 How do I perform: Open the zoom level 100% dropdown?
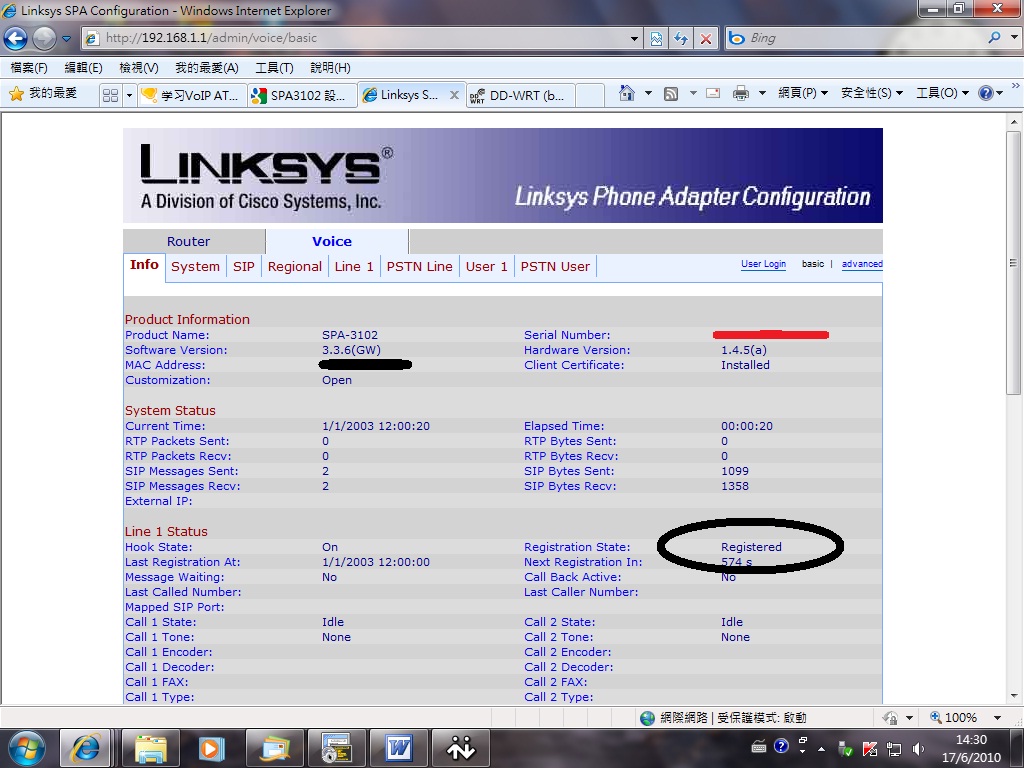pyautogui.click(x=997, y=718)
